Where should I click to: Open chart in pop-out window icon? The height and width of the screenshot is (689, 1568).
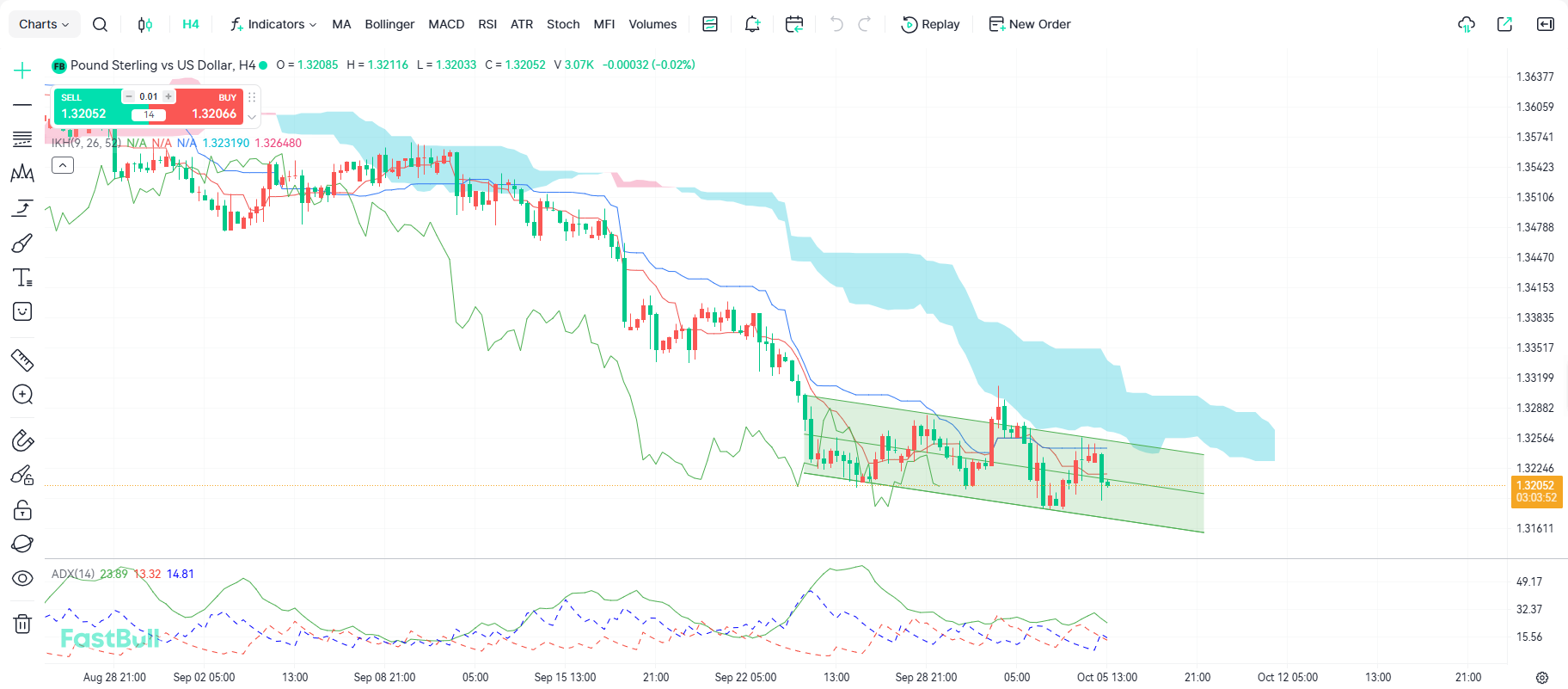click(x=1504, y=24)
